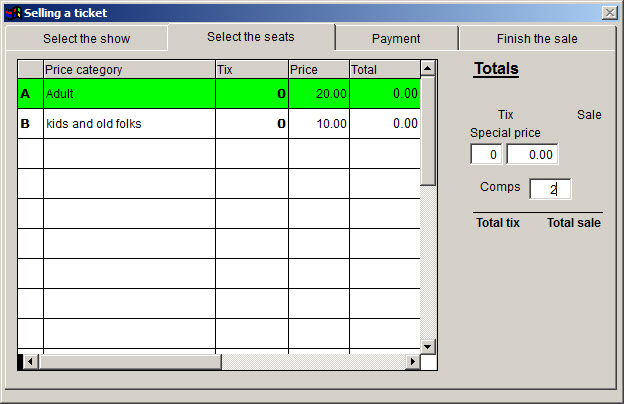The width and height of the screenshot is (624, 404).
Task: Select the Adult price category row
Action: pyautogui.click(x=129, y=94)
